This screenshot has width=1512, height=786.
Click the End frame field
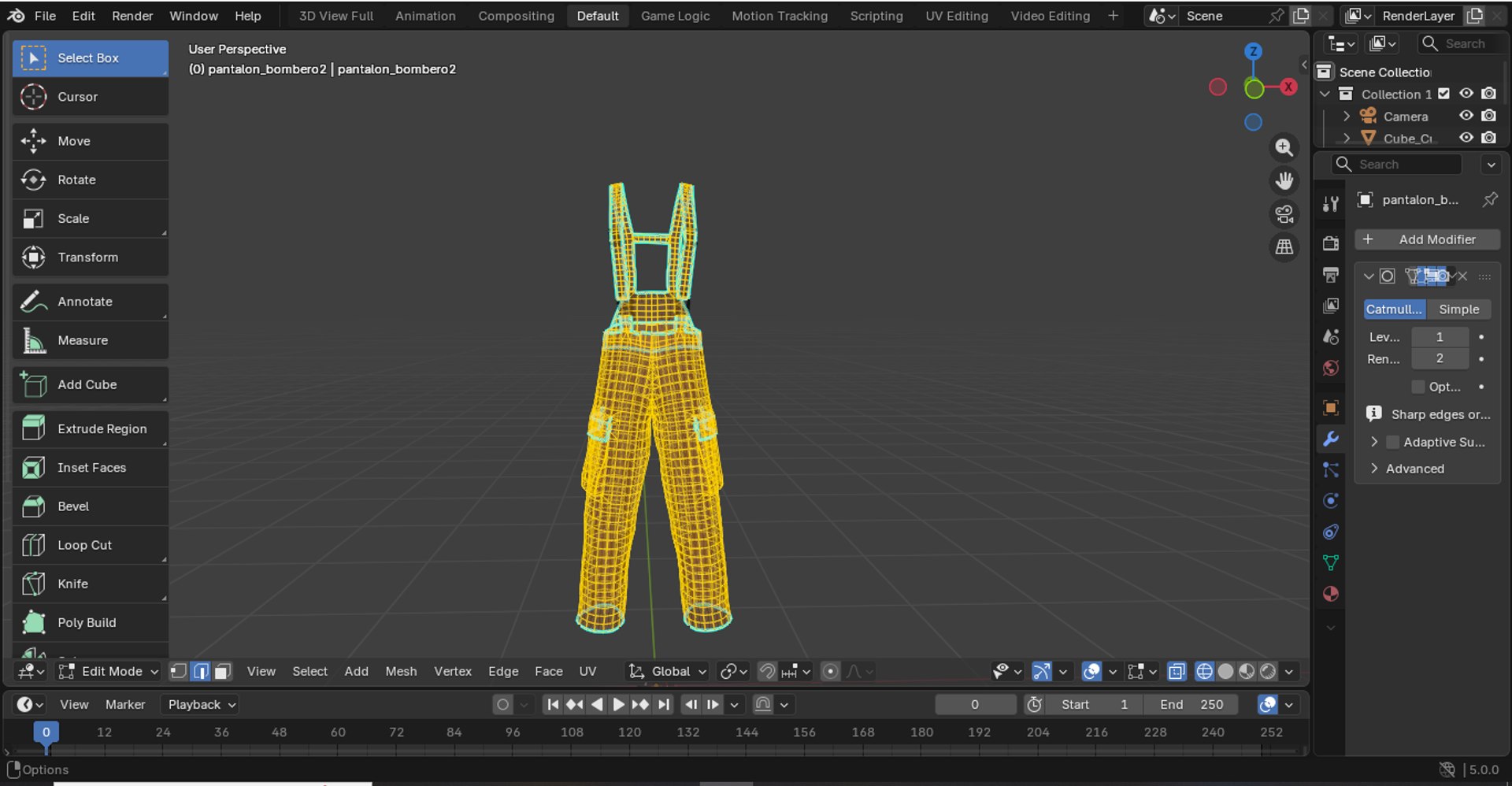point(1191,705)
